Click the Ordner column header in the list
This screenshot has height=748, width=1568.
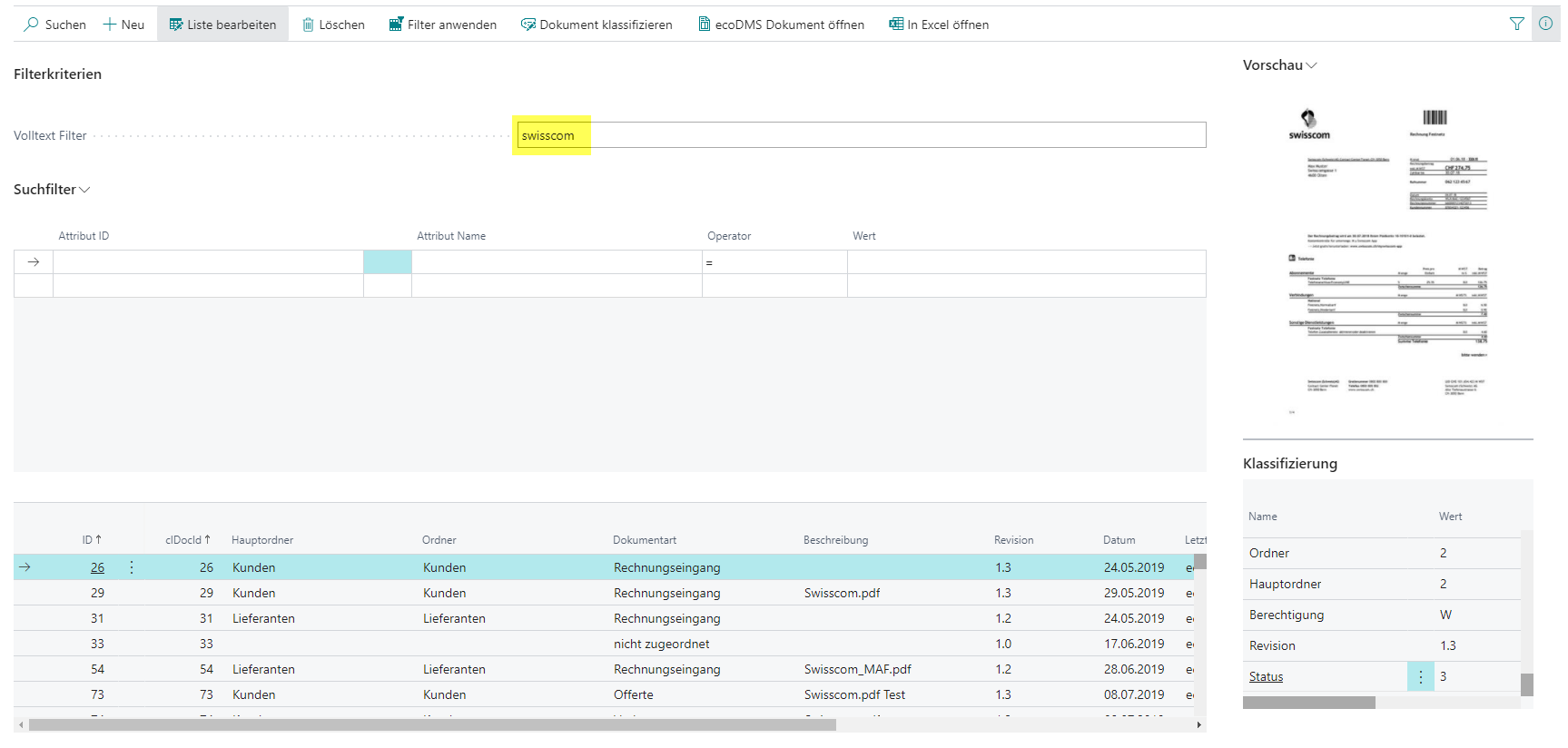(439, 540)
